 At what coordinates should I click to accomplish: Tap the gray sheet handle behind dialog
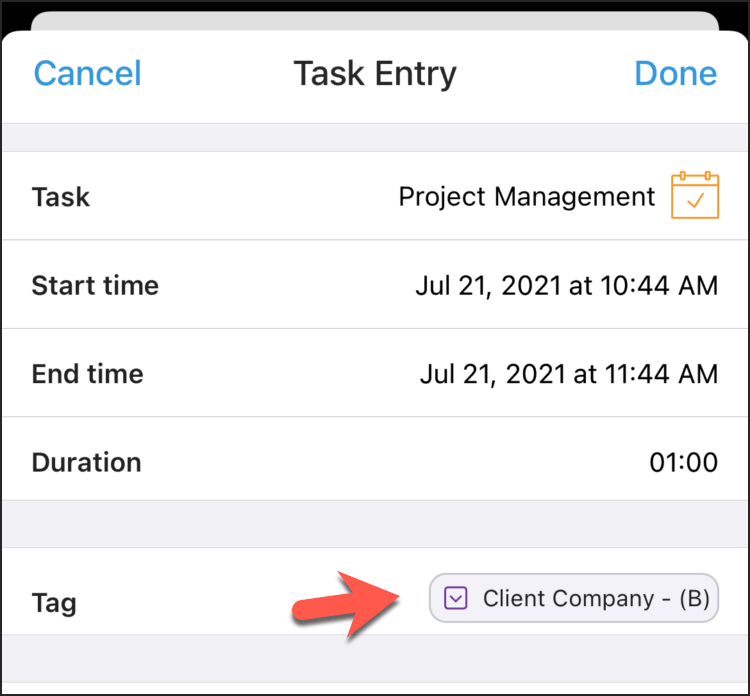375,21
